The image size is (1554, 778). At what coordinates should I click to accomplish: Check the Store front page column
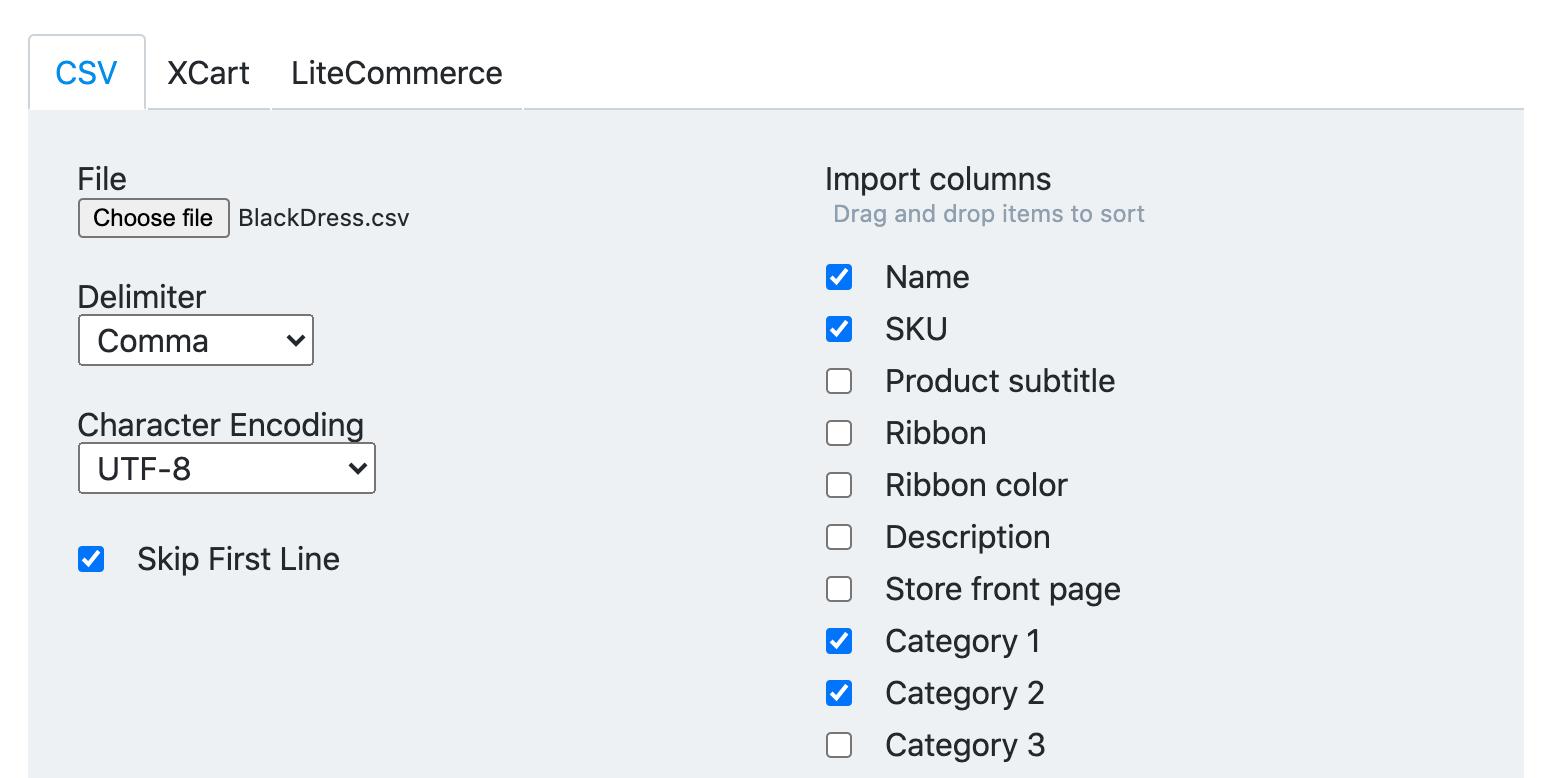coord(839,589)
